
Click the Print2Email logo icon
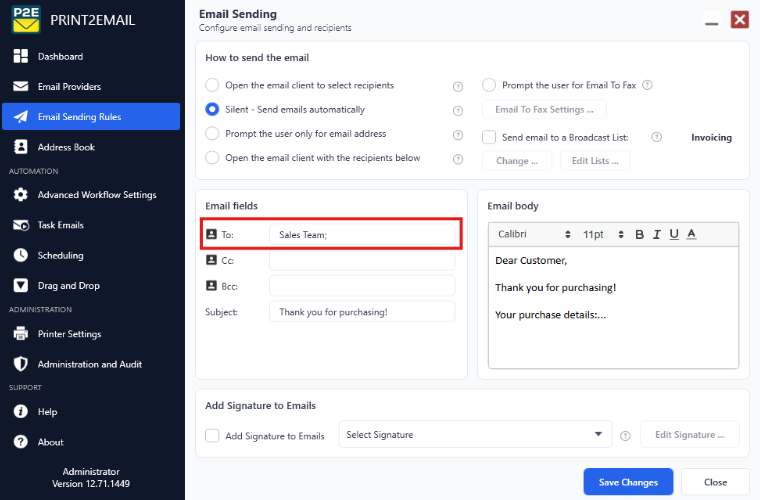[x=26, y=19]
